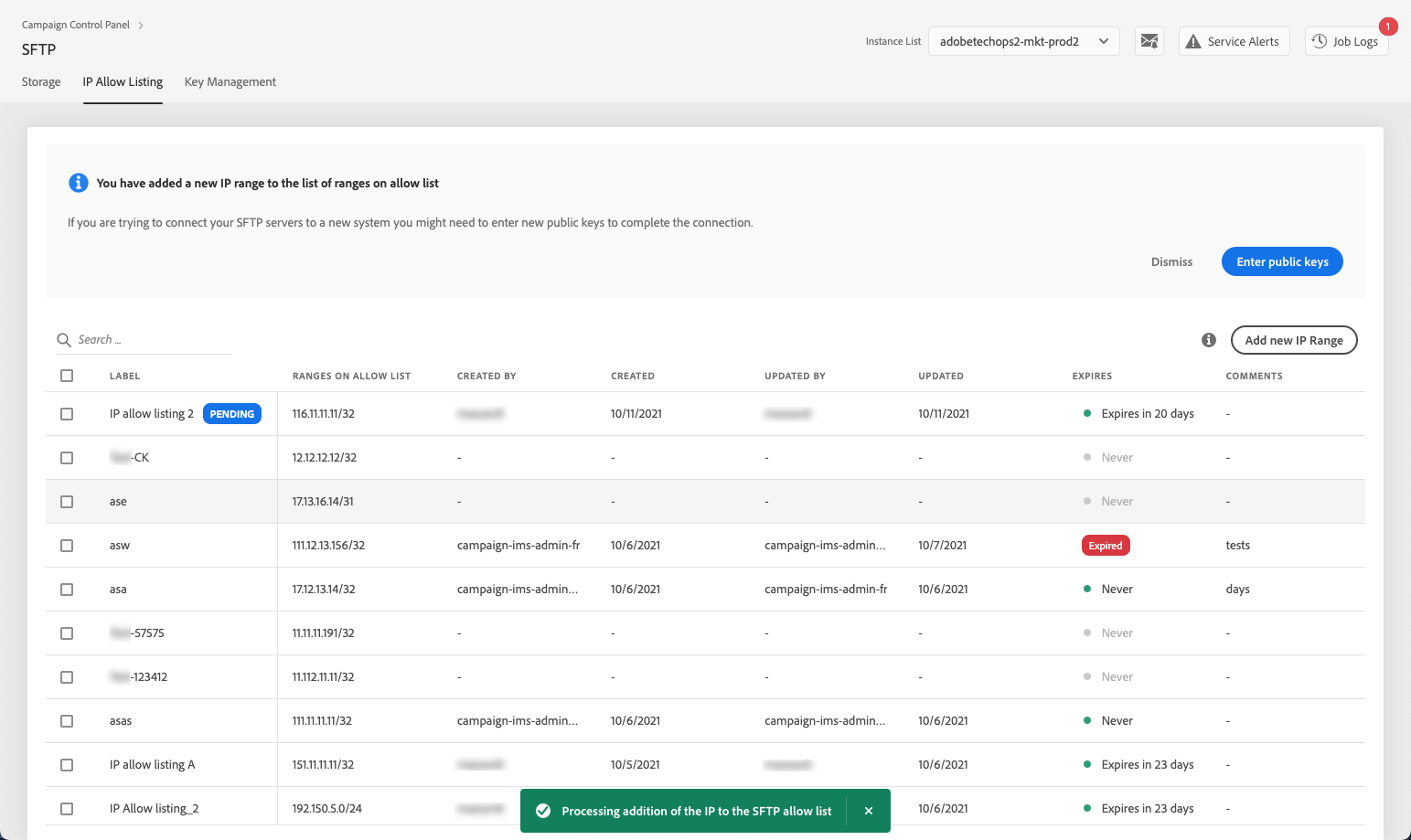1411x840 pixels.
Task: Click the red Expired badge
Action: pyautogui.click(x=1106, y=546)
